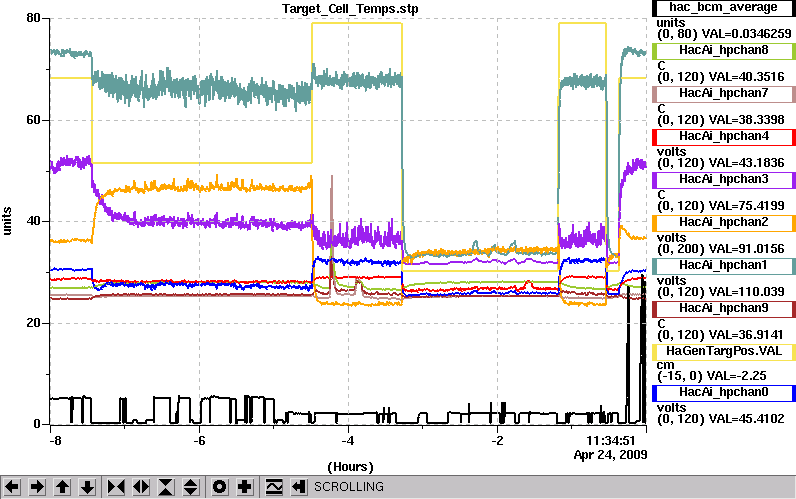Select the HacAi_hpchan7 legend entry
Screen dimensions: 796x499
tap(723, 94)
